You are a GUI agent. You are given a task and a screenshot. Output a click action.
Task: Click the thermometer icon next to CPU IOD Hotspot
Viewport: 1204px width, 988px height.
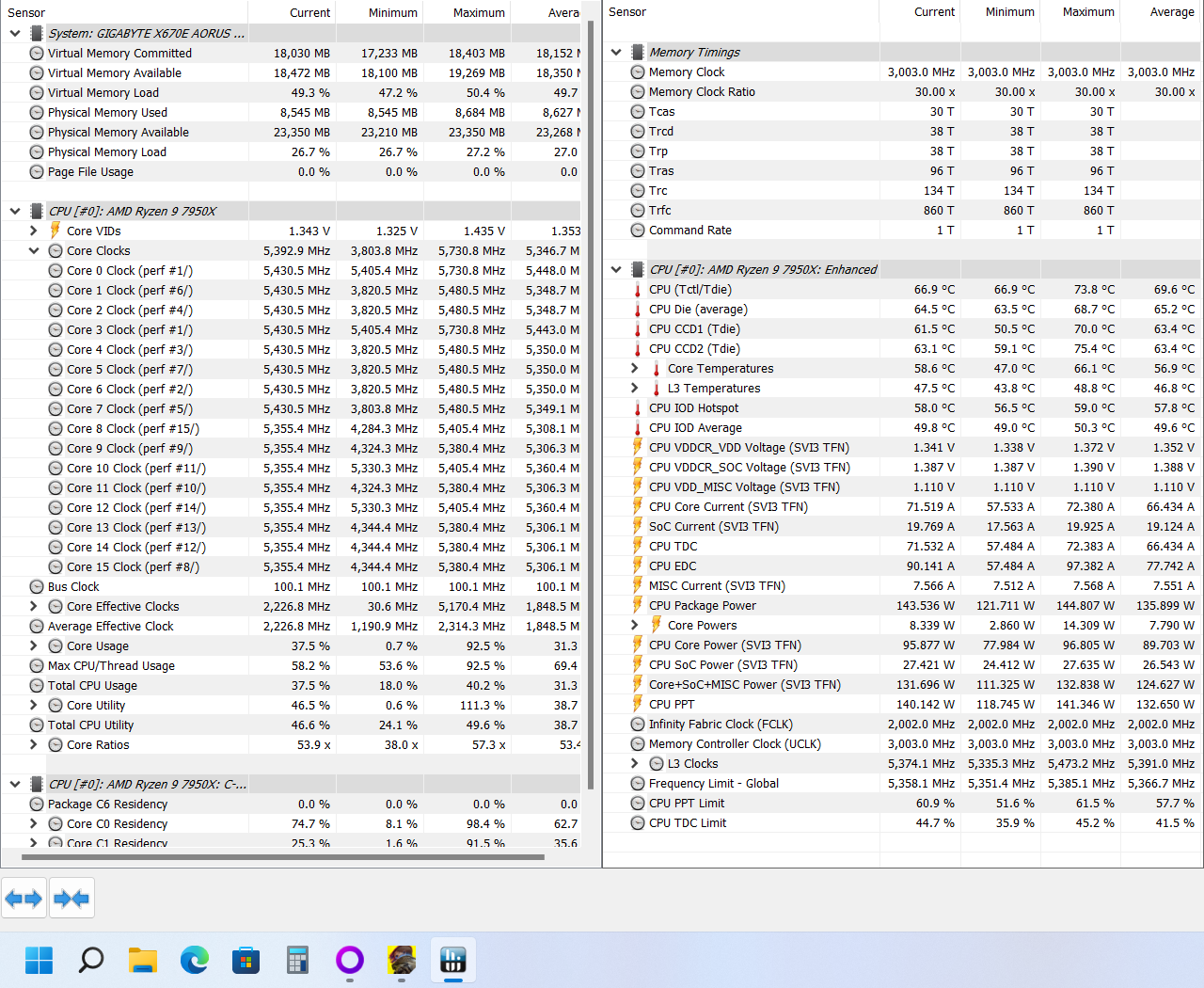(x=638, y=408)
